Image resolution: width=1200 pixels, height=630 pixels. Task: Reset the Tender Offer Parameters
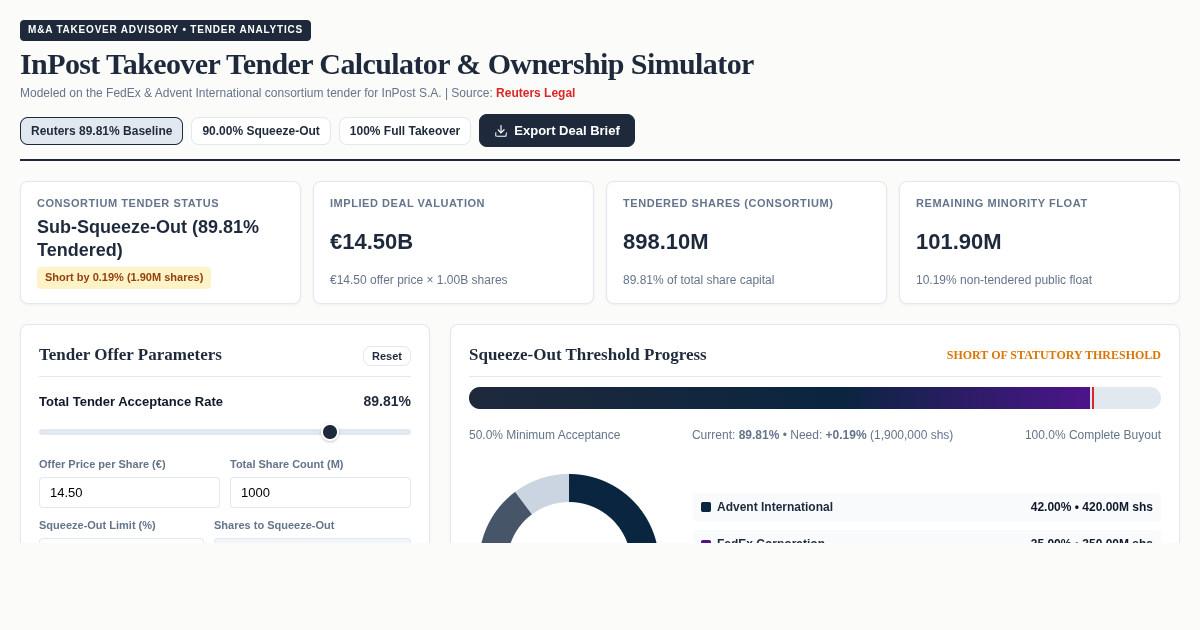click(387, 356)
